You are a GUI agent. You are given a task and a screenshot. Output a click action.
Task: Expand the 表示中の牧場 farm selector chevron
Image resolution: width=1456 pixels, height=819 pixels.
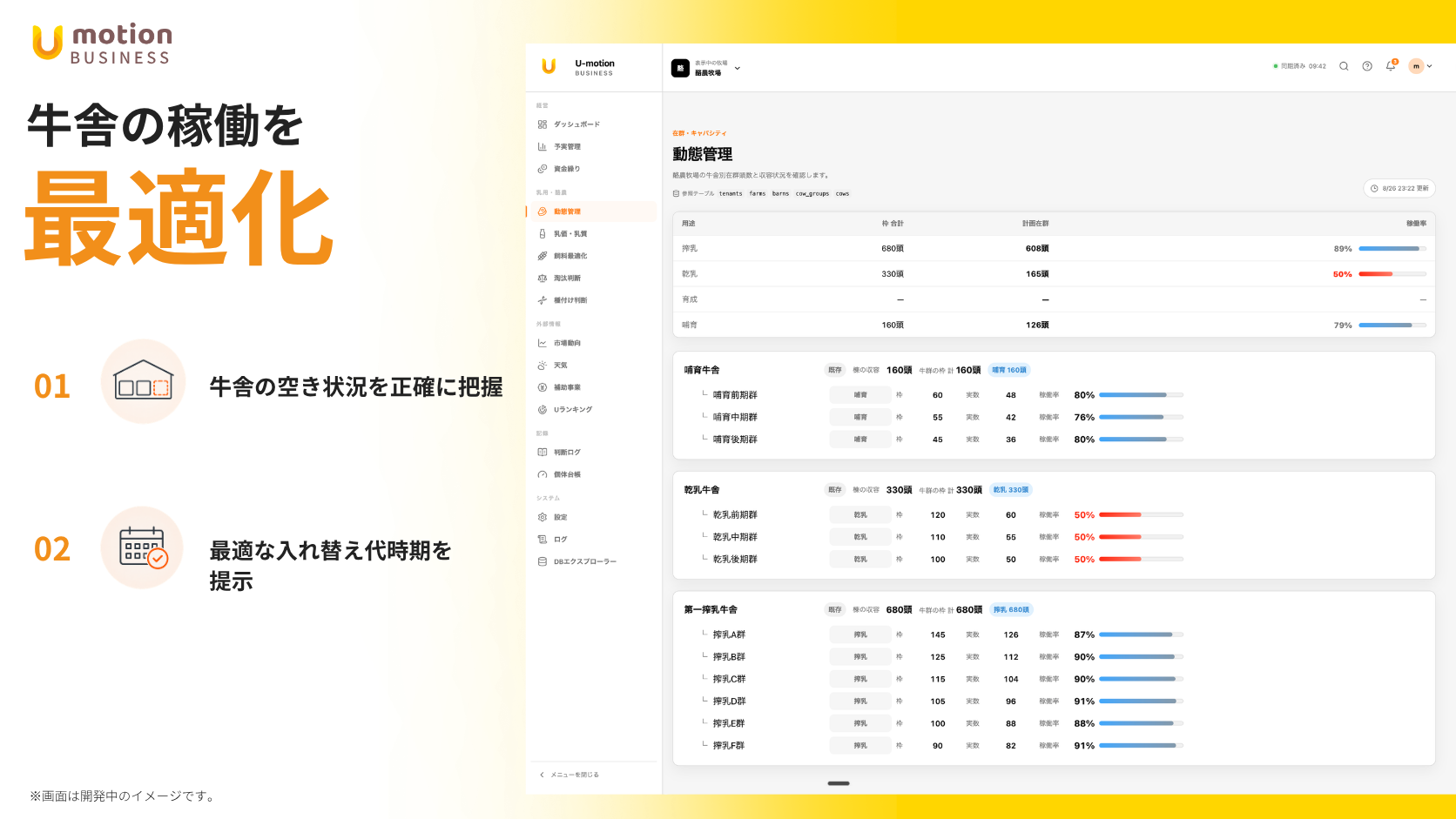tap(738, 68)
